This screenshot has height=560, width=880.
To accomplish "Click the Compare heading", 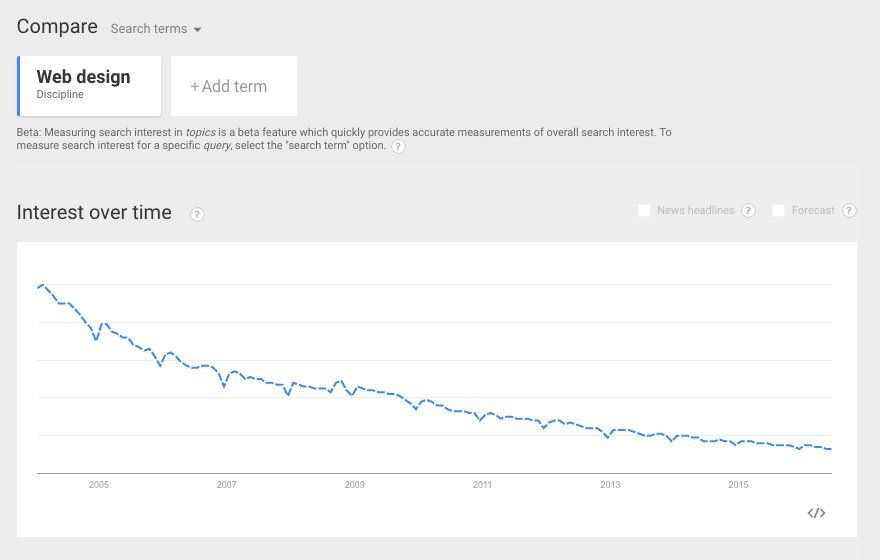I will pyautogui.click(x=57, y=26).
